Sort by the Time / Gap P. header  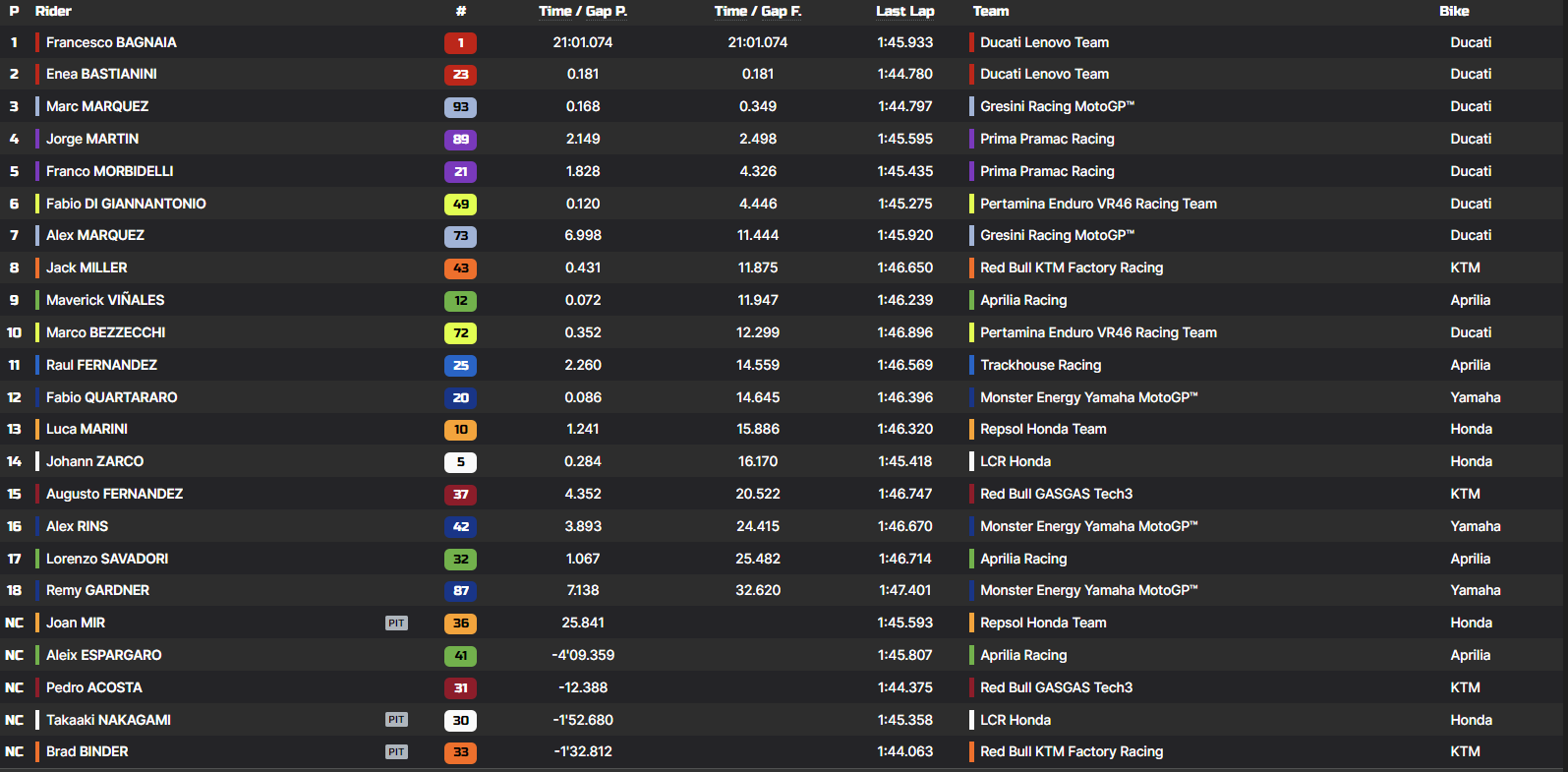point(583,11)
